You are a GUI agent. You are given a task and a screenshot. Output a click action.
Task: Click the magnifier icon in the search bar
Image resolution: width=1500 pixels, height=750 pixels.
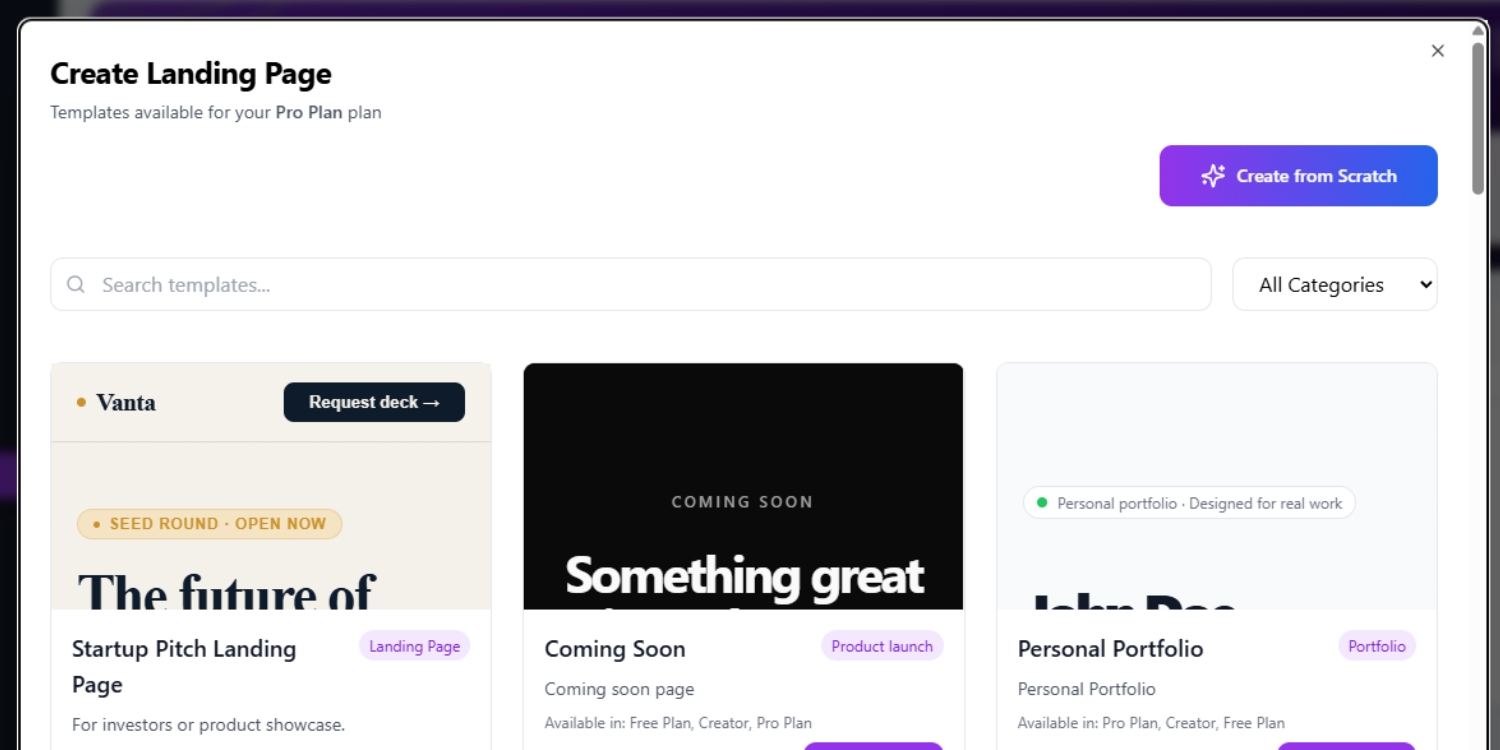point(76,285)
